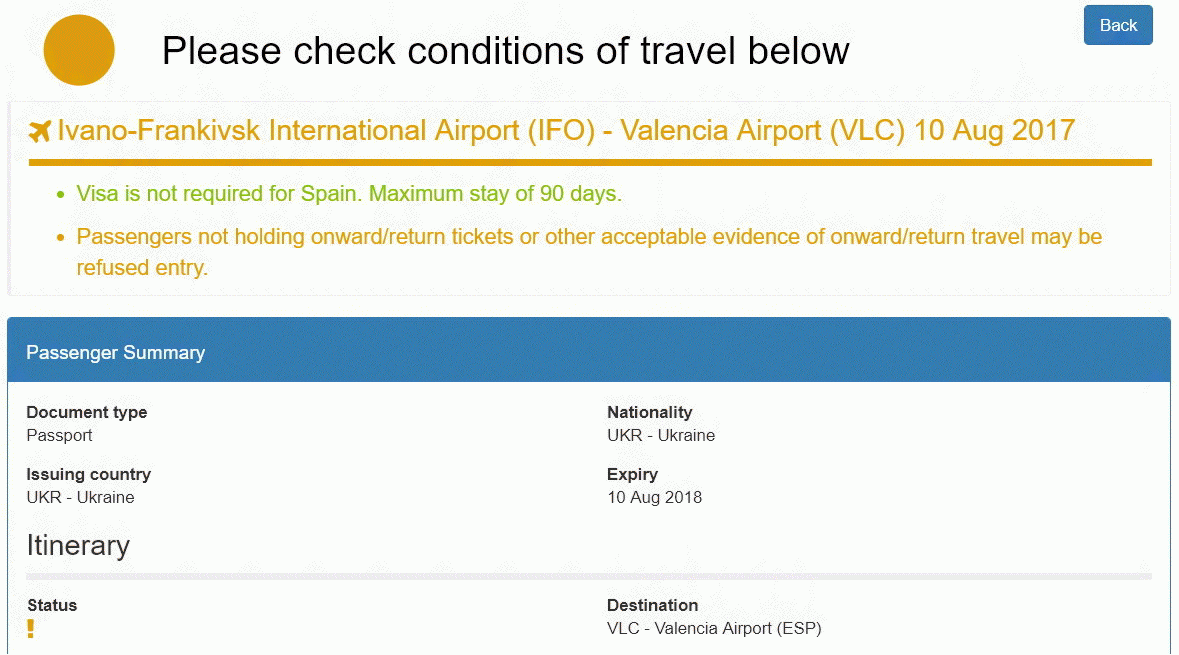
Task: Click the Status label in Itinerary
Action: point(52,605)
